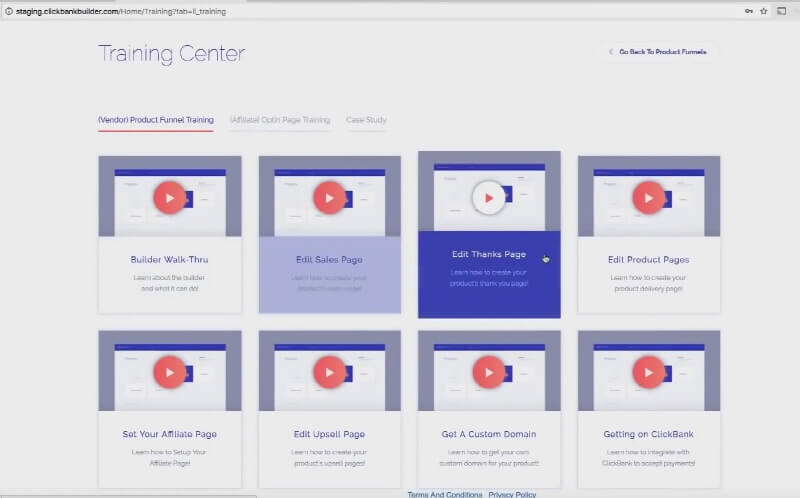Screen dimensions: 800x498
Task: Open the Case Study tab
Action: (x=366, y=120)
